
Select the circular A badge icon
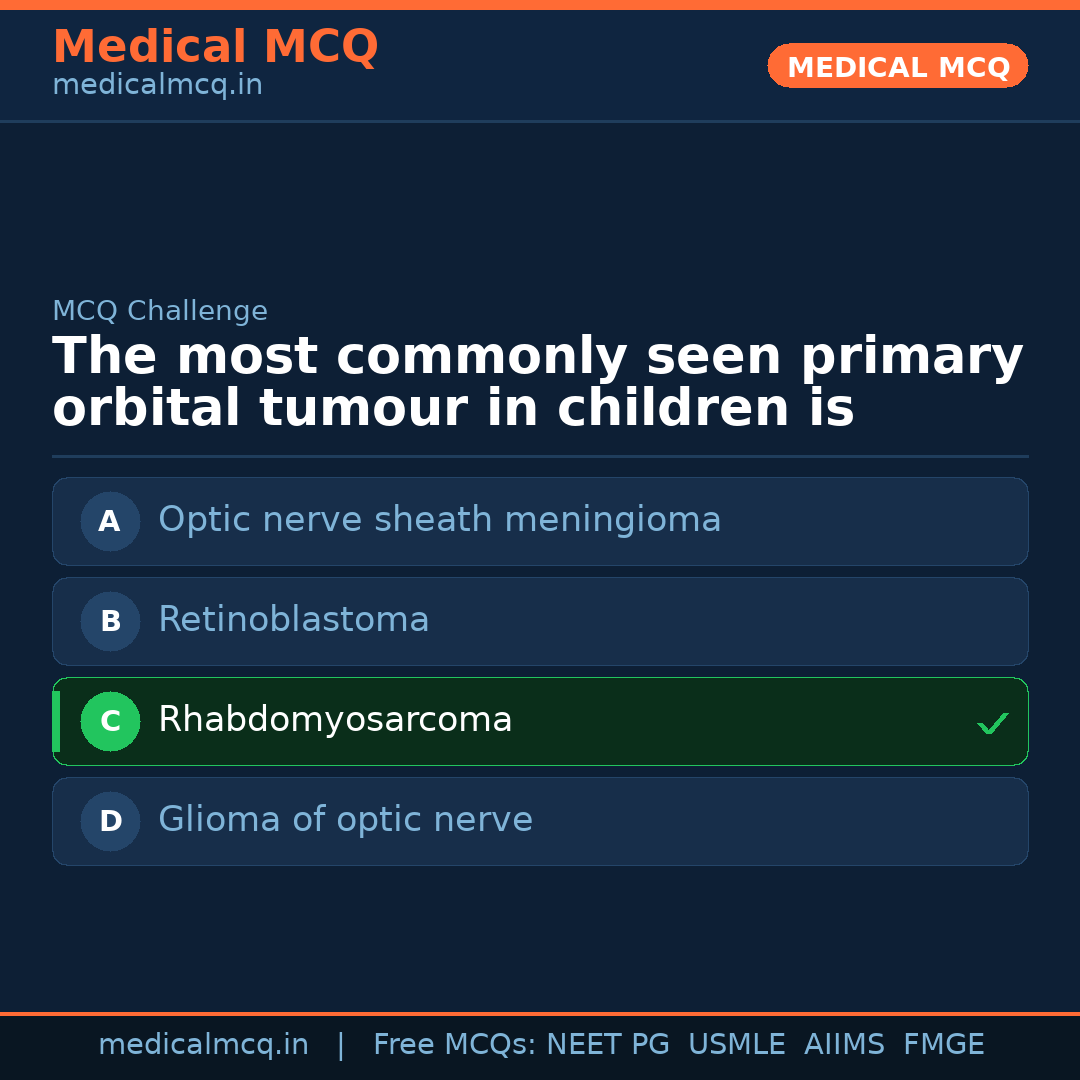click(110, 521)
